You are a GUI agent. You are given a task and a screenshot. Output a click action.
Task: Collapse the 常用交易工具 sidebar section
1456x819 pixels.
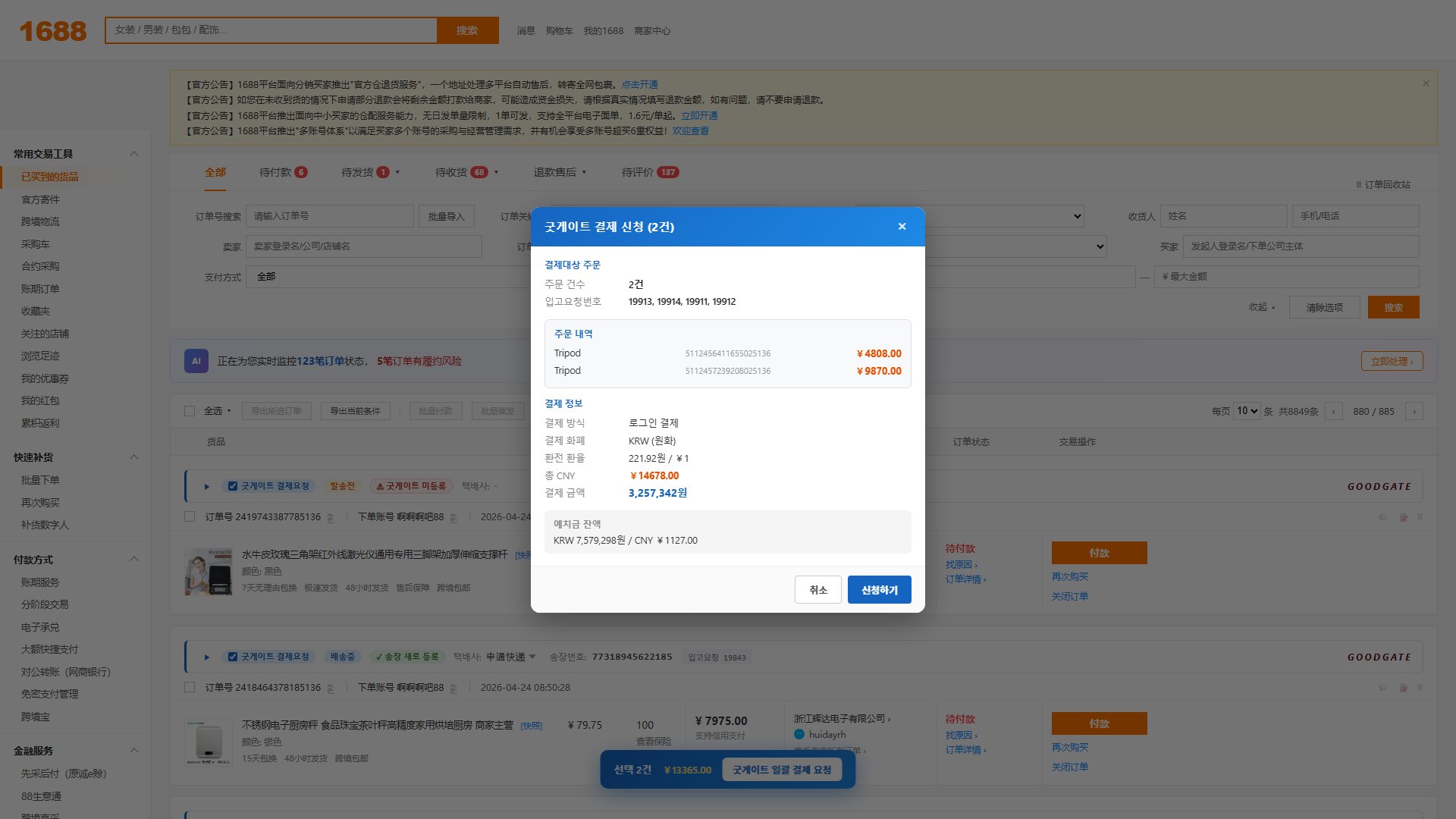coord(134,154)
